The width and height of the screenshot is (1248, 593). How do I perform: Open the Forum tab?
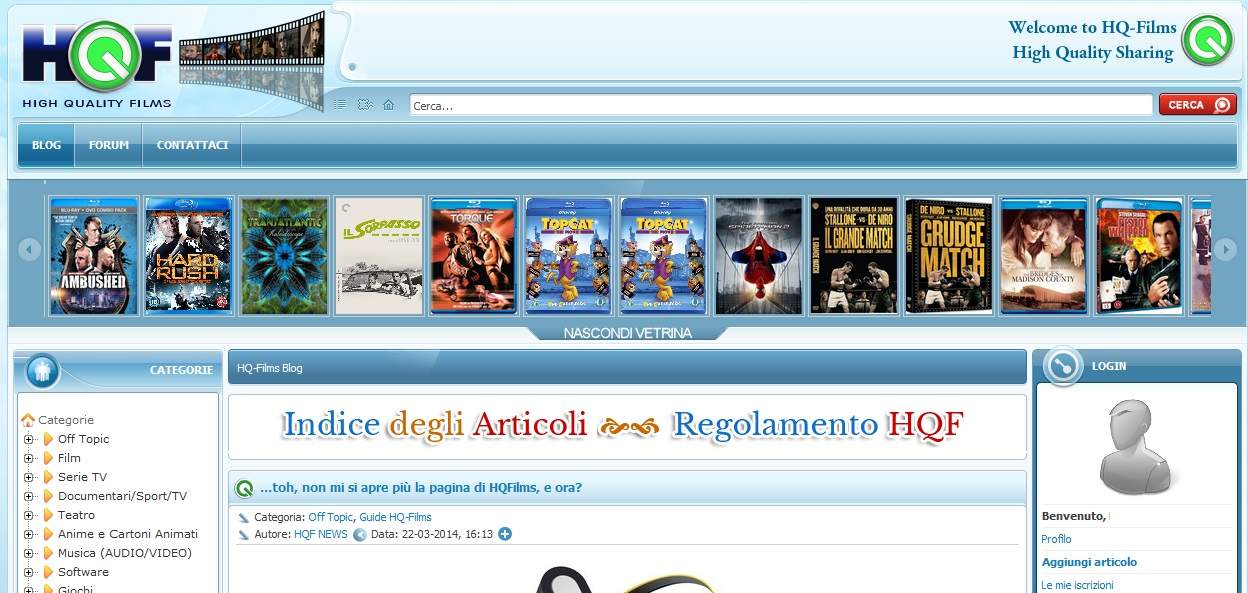(109, 145)
